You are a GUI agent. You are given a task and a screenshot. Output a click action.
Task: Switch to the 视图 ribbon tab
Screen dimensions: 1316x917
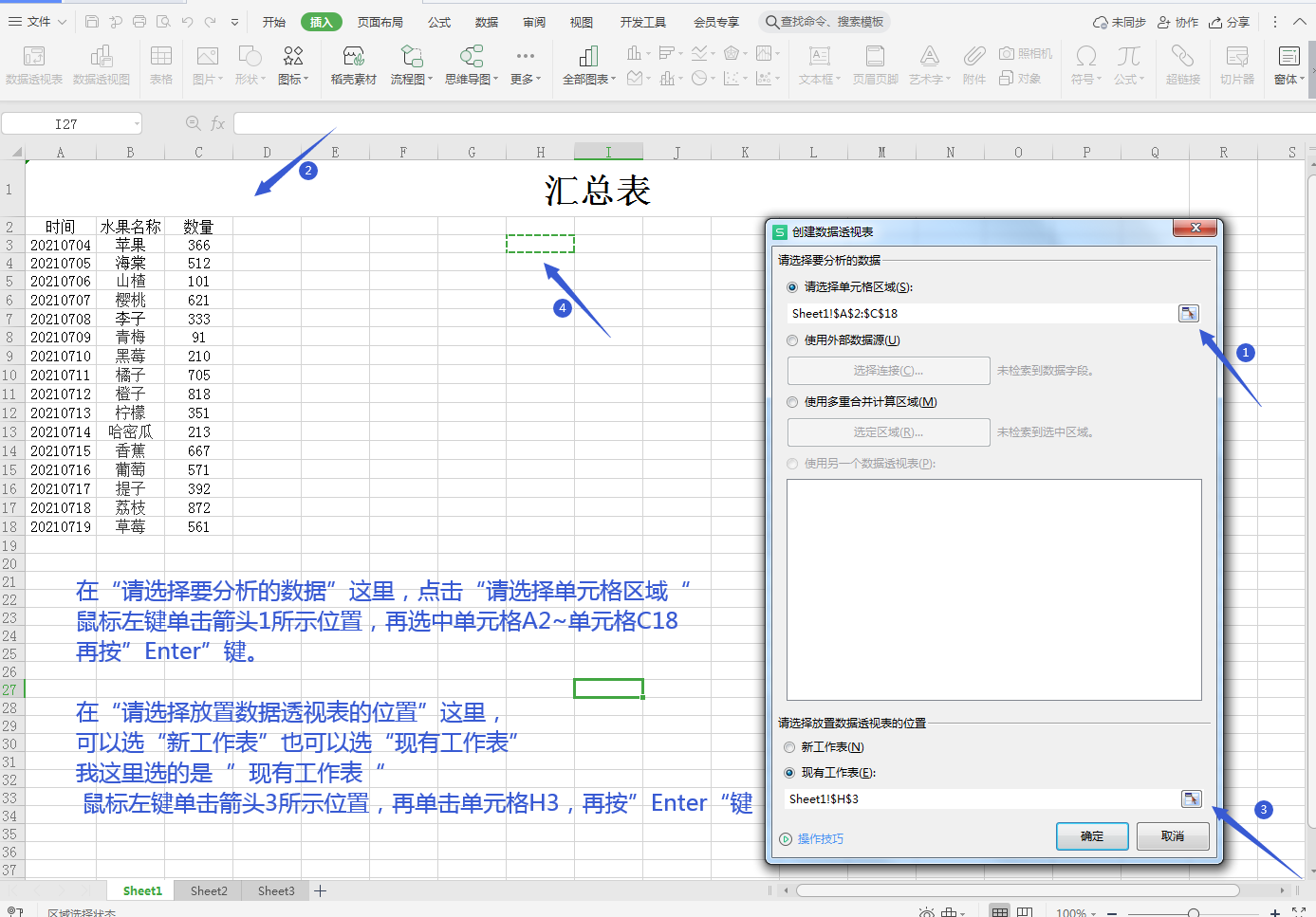[582, 22]
